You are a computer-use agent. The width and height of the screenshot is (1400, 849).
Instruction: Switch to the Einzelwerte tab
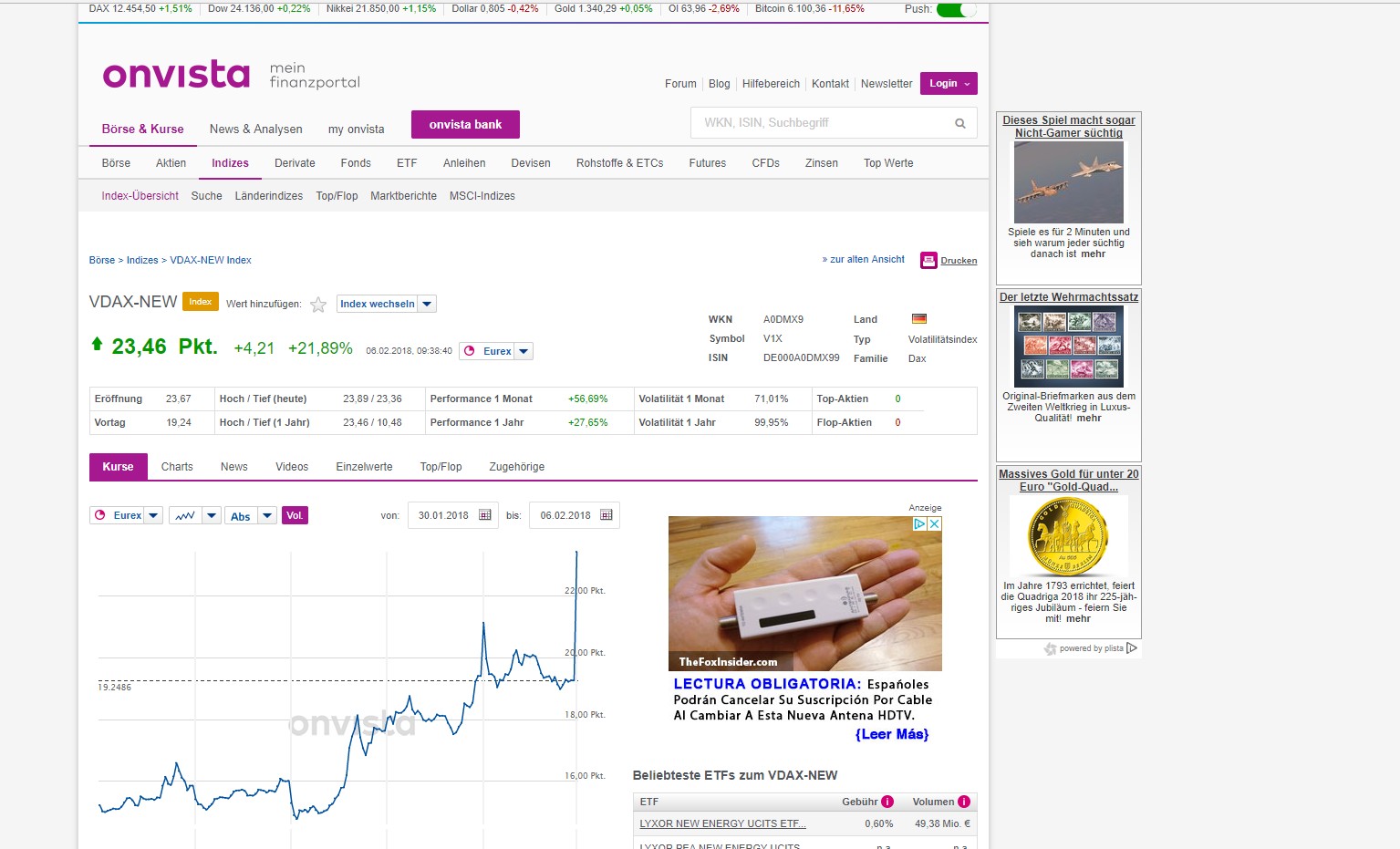point(364,467)
